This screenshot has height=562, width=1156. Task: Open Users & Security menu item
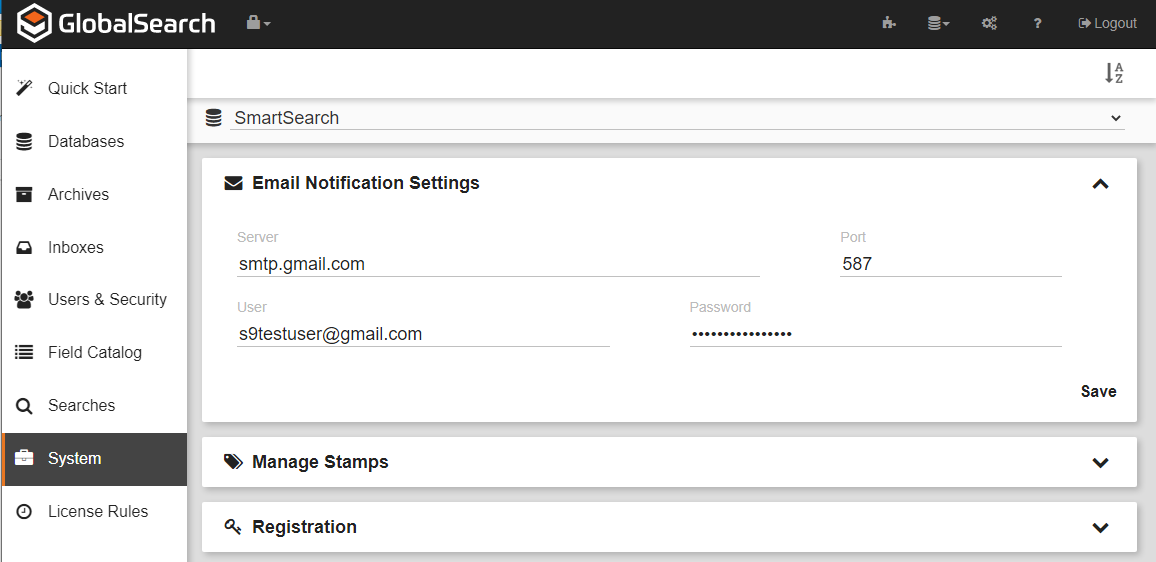107,299
